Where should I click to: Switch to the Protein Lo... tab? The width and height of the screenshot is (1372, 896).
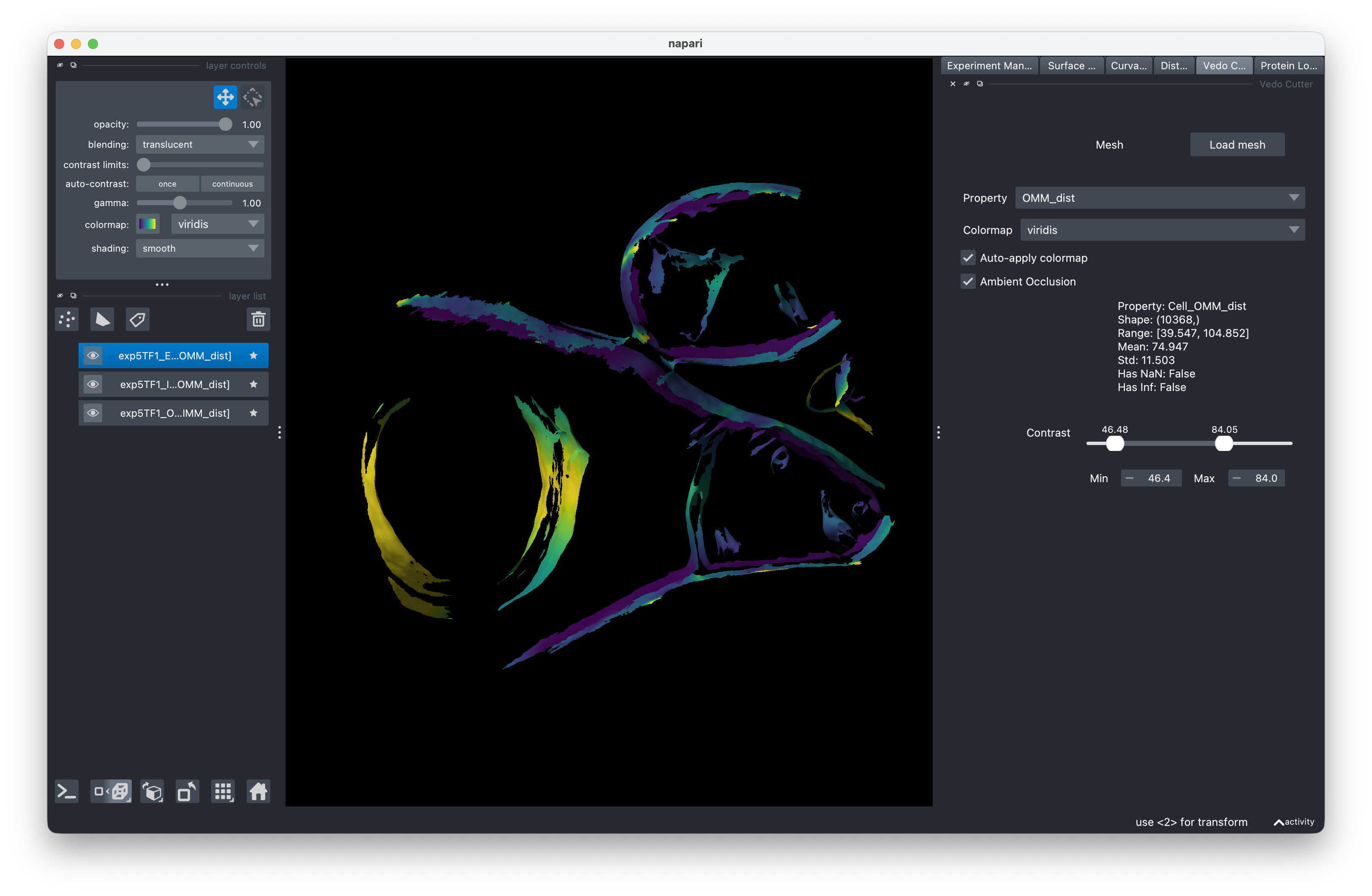[x=1288, y=65]
